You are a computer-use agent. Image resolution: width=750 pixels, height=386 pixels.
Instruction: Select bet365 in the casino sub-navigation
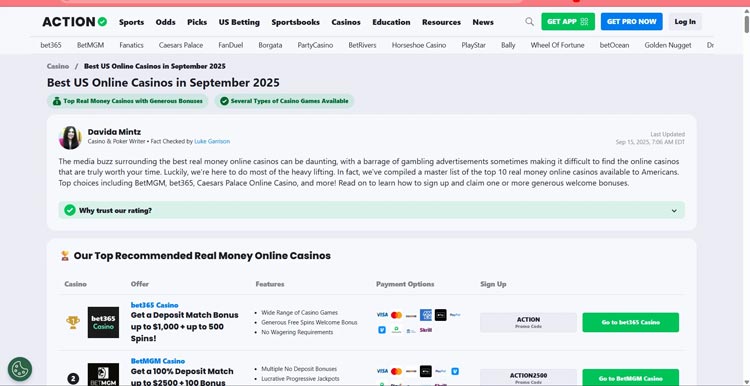(x=51, y=45)
